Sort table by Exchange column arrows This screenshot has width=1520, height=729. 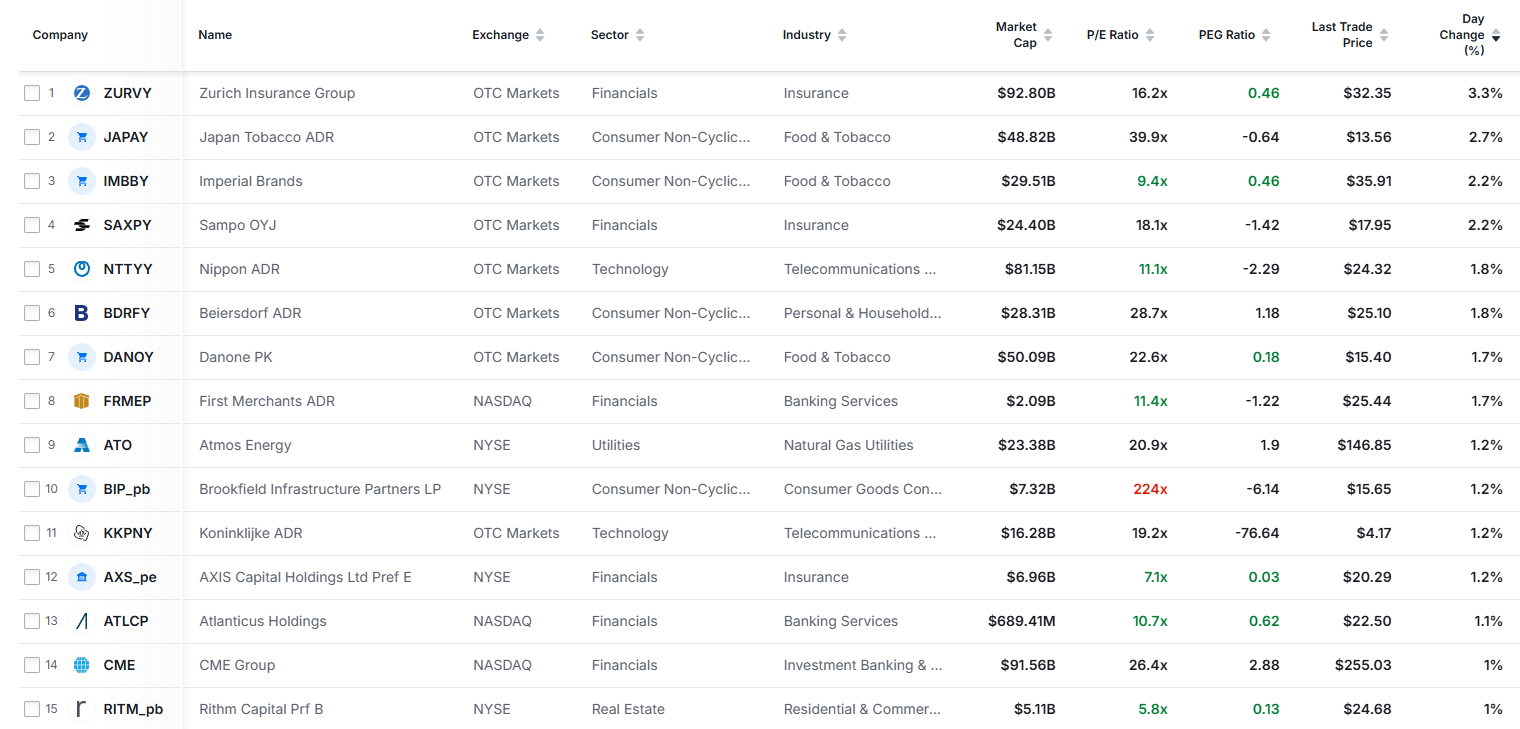pos(540,35)
